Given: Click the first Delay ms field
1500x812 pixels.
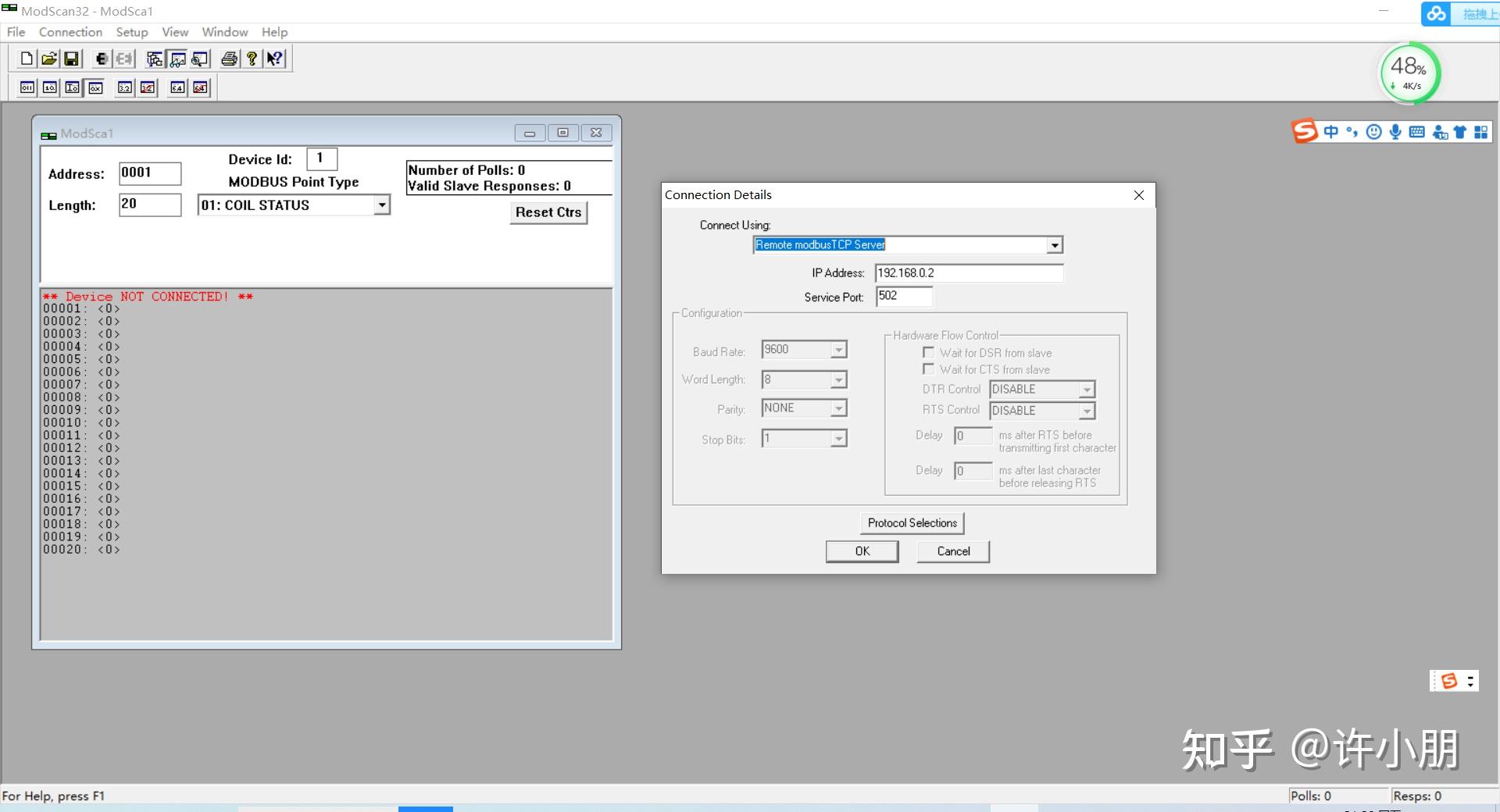Looking at the screenshot, I should pyautogui.click(x=973, y=436).
